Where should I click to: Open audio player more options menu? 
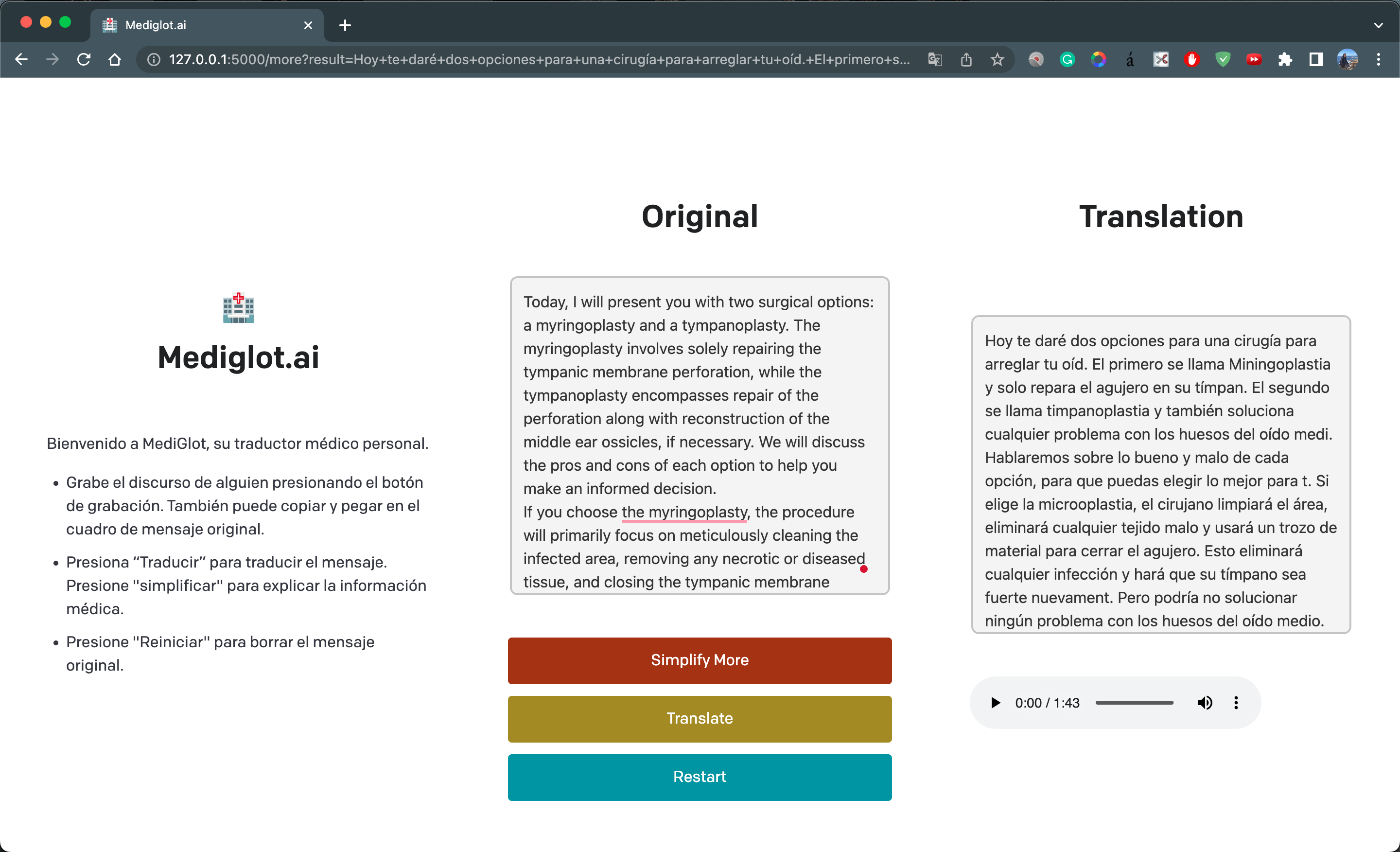click(x=1236, y=703)
